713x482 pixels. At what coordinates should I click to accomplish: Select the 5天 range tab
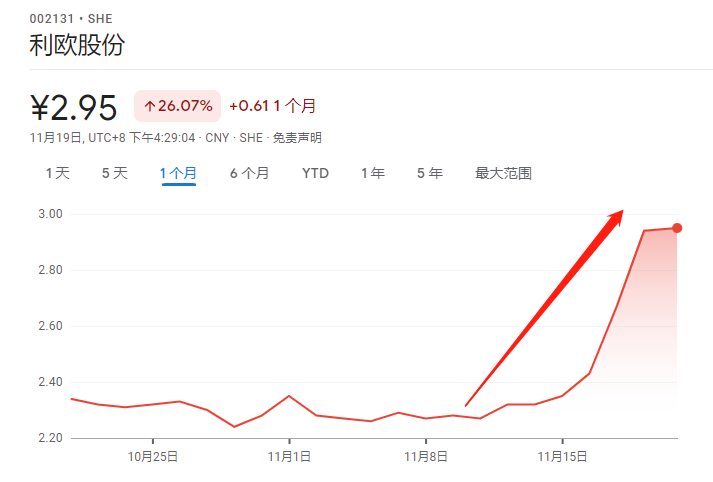click(115, 173)
